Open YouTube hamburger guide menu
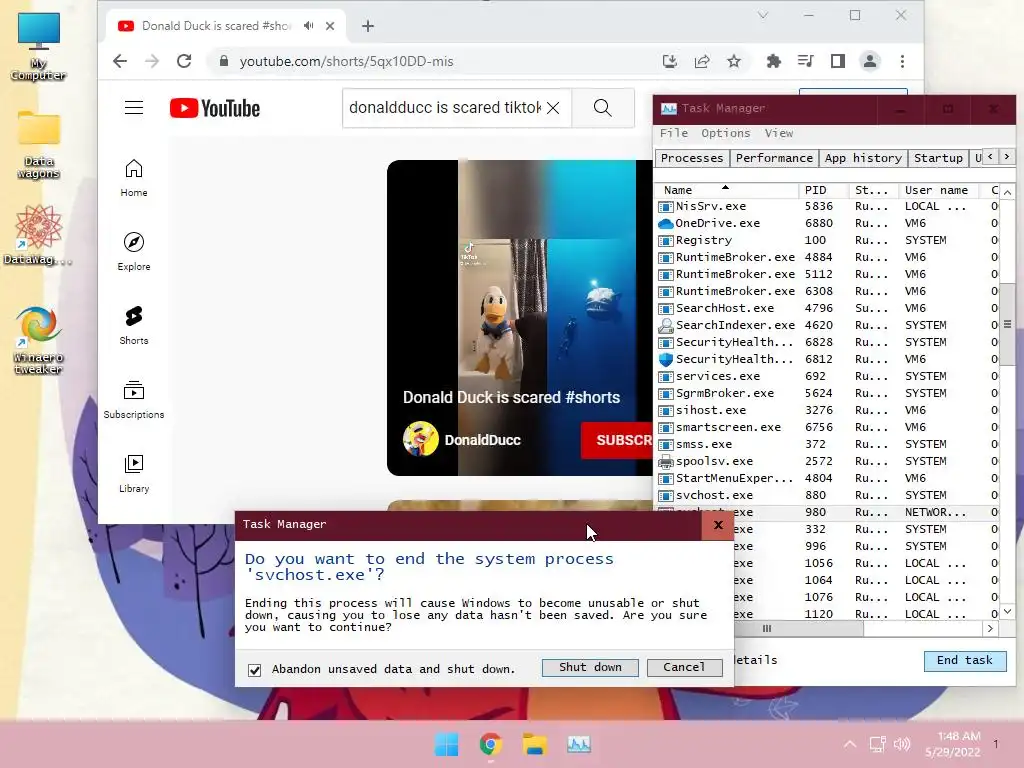The width and height of the screenshot is (1024, 768). click(134, 108)
